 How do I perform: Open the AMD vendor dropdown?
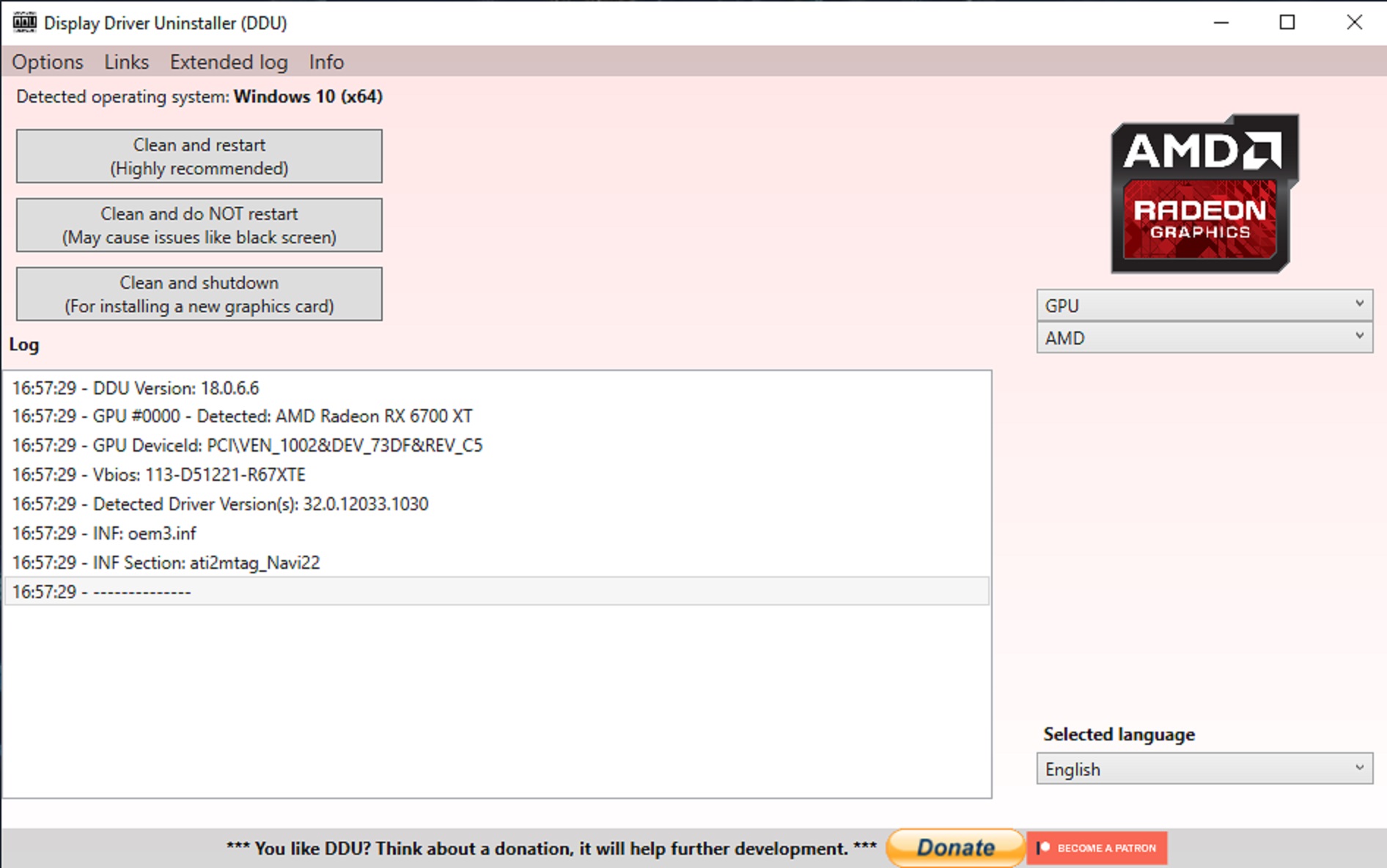tap(1204, 338)
